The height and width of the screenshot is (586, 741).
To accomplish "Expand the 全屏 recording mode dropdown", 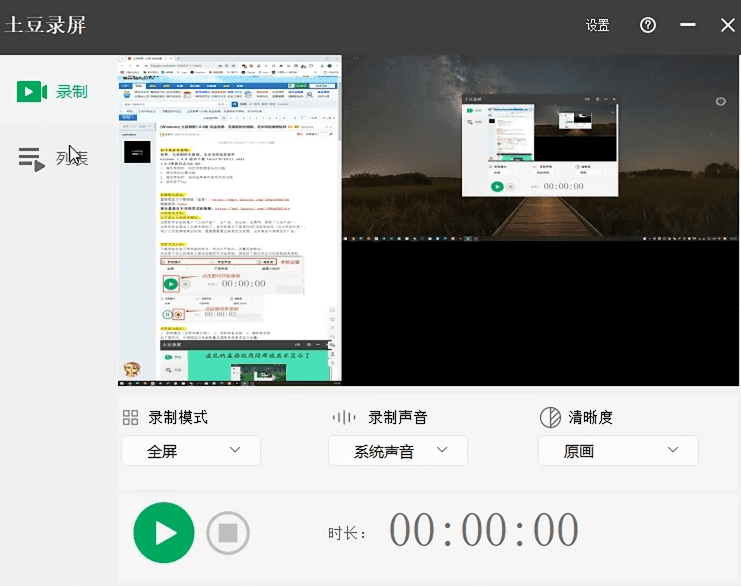I will pos(191,451).
